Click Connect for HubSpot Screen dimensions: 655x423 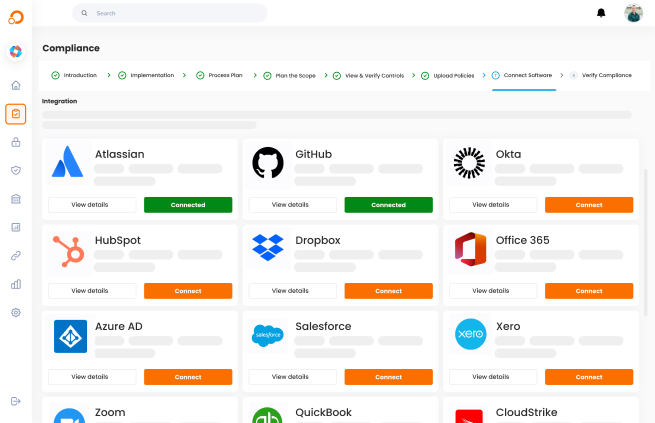coord(188,291)
